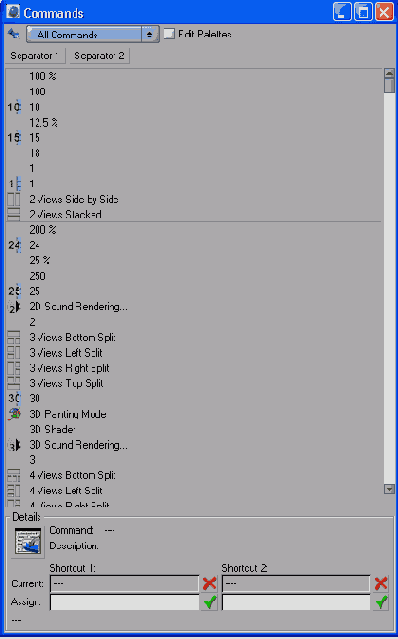
Task: Clear Shortcut 1 with red X
Action: click(209, 584)
